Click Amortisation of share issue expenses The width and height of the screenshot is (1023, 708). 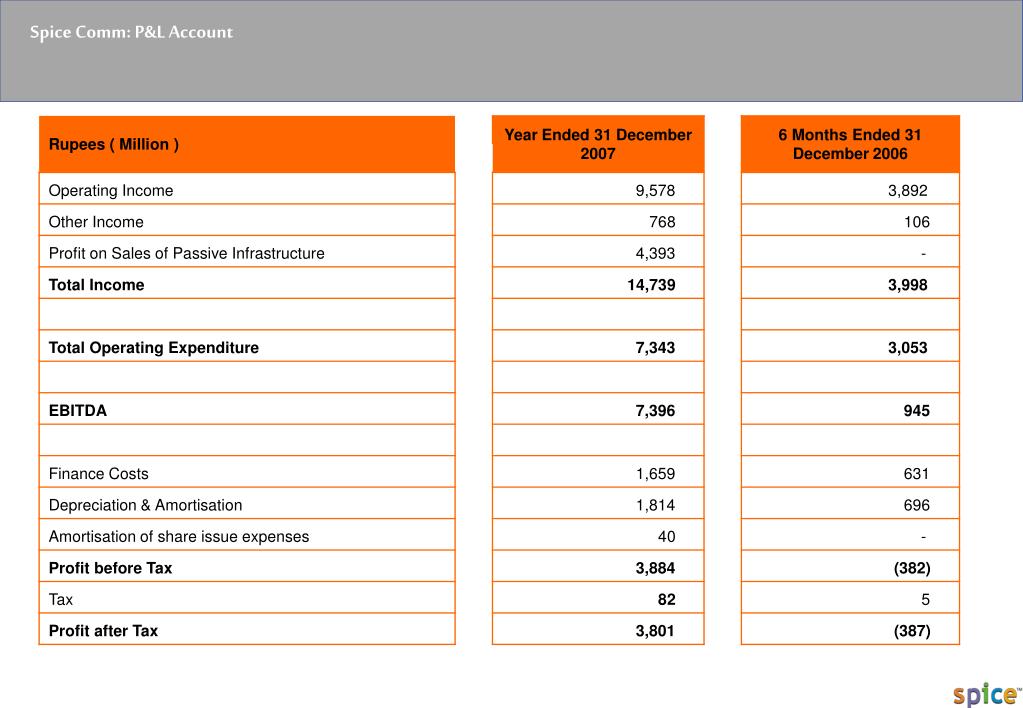point(179,536)
